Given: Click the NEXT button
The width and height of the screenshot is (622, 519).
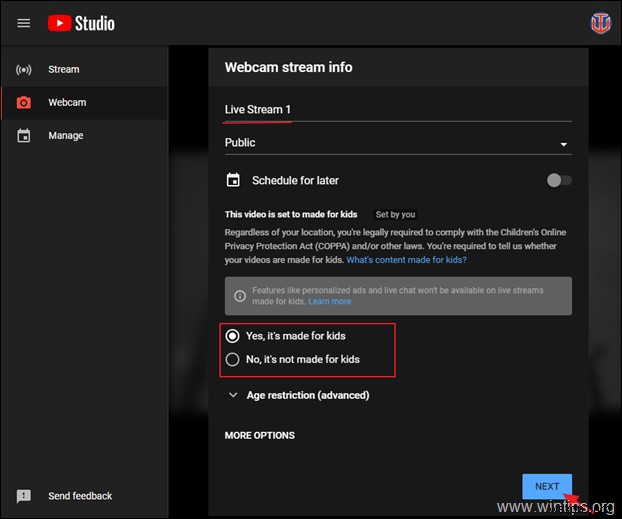Looking at the screenshot, I should [547, 486].
